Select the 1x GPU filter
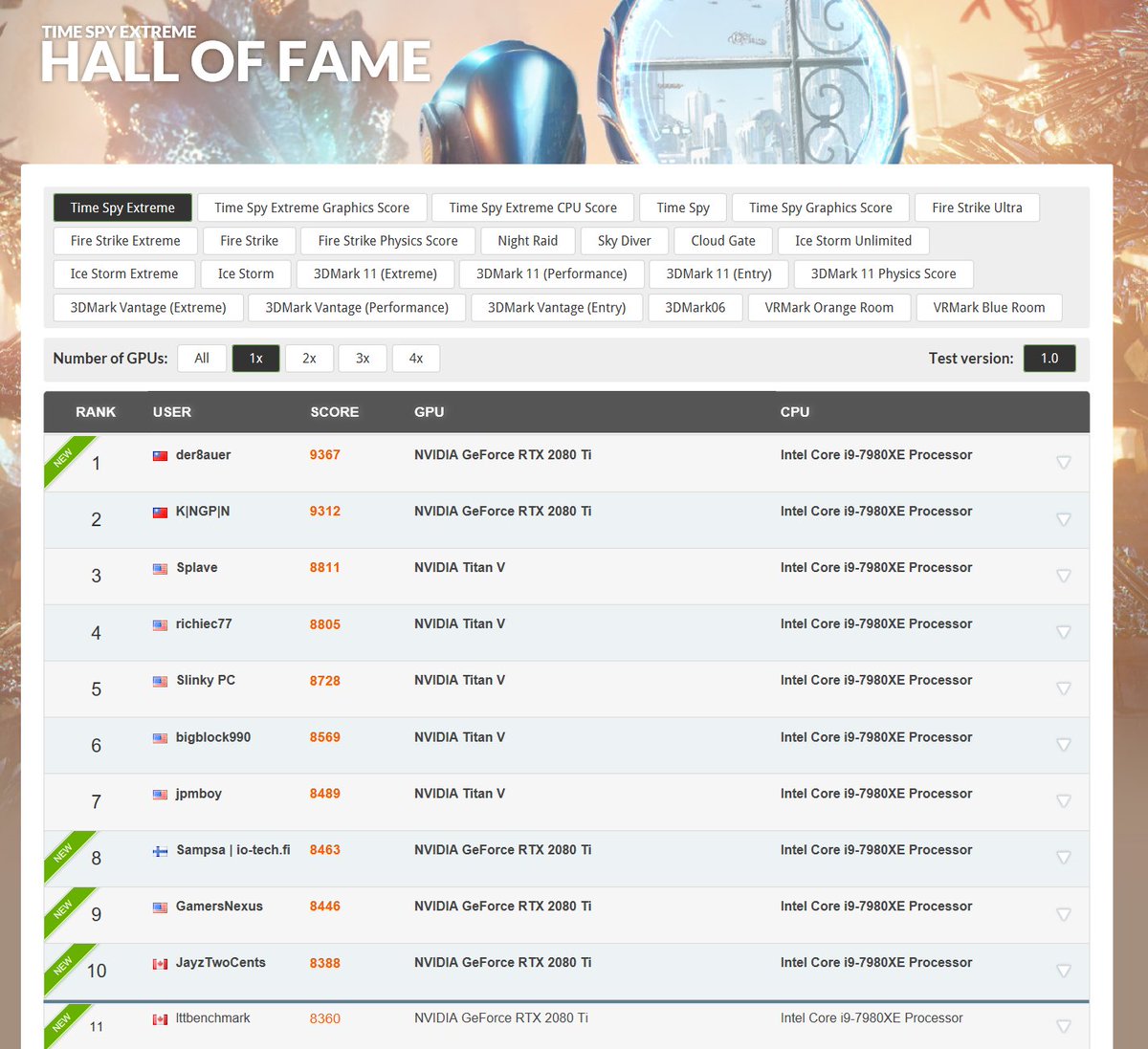Viewport: 1148px width, 1049px height. tap(255, 359)
